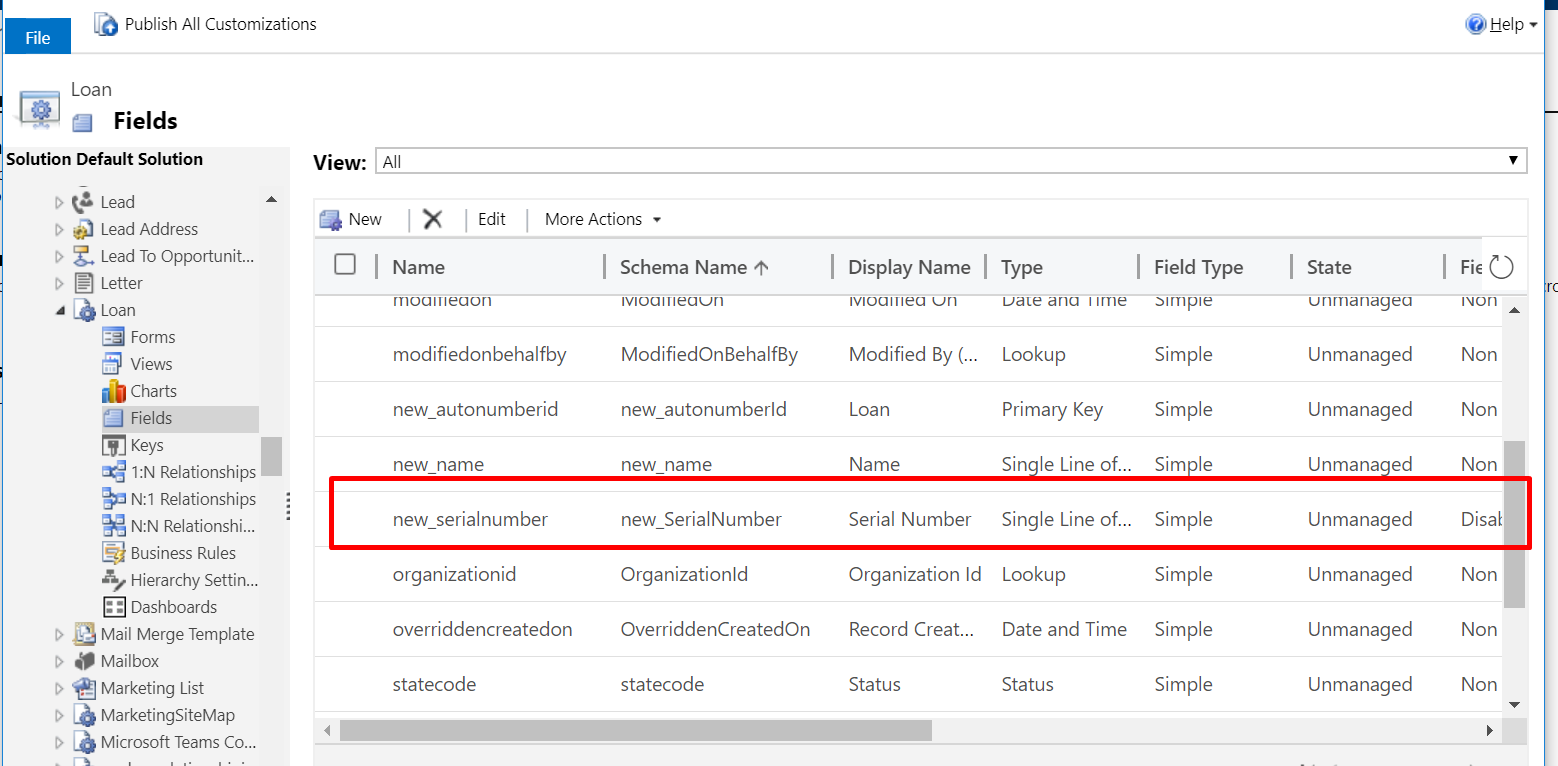
Task: Click the Keys icon in solution tree
Action: [x=113, y=445]
